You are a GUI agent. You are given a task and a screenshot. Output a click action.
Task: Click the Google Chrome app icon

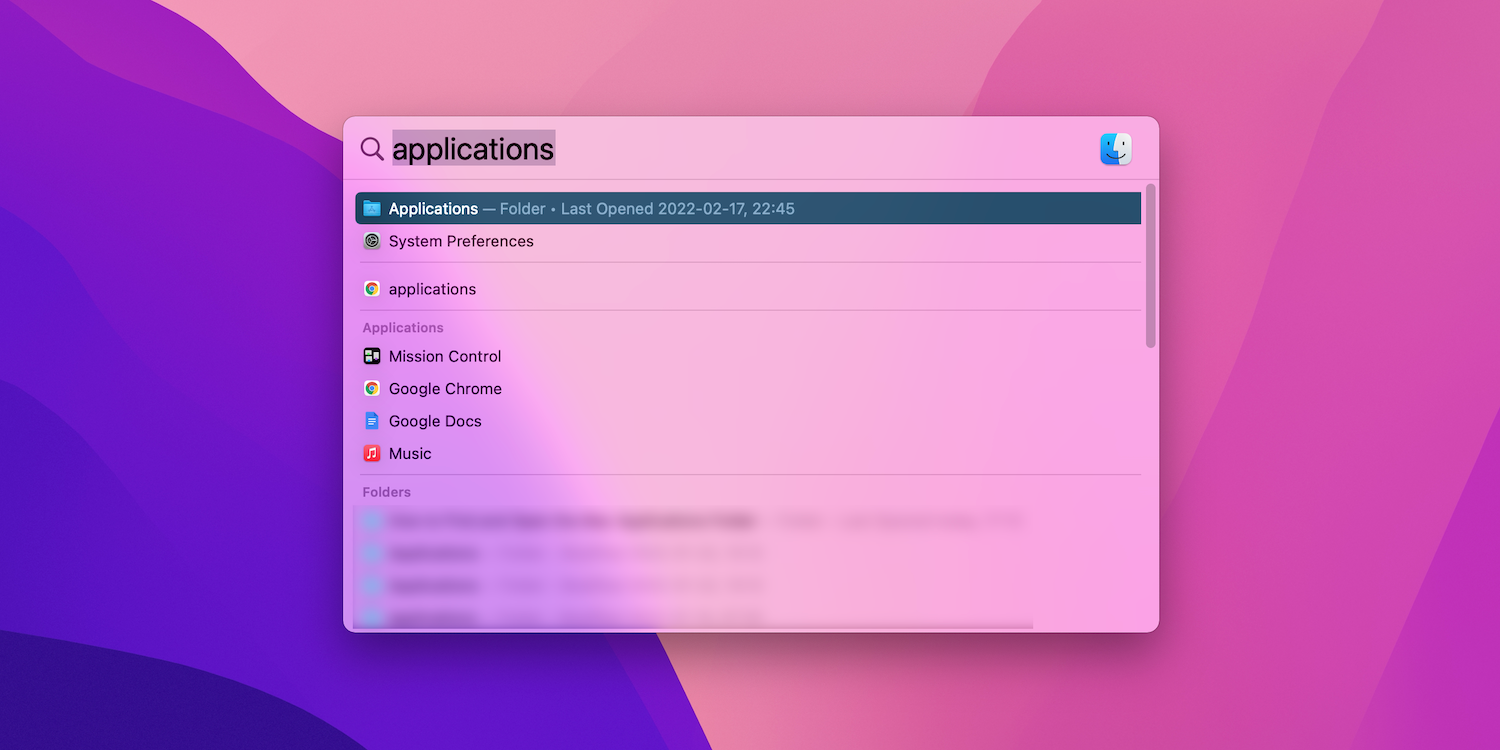(372, 389)
